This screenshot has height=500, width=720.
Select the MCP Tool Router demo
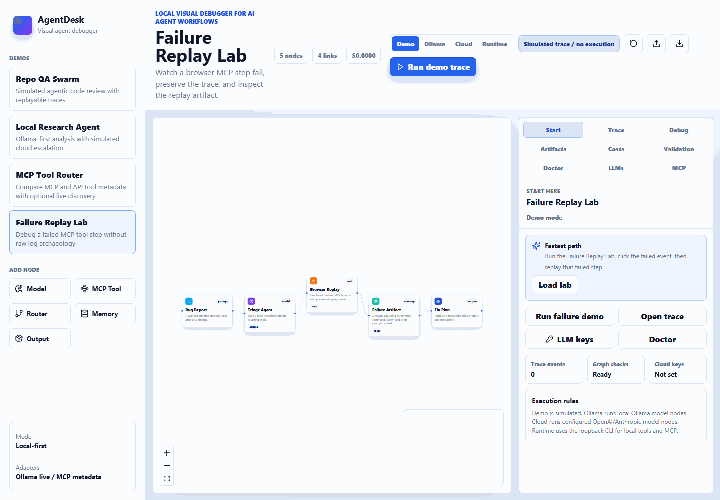[x=73, y=185]
